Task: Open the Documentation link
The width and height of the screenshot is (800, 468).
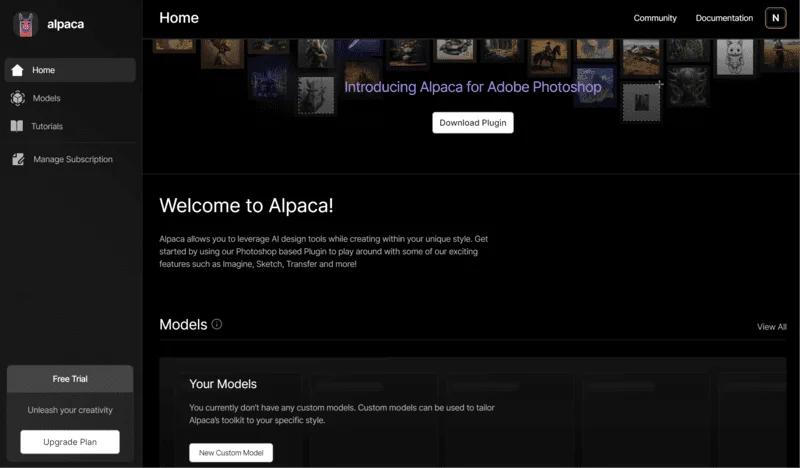Action: pos(724,18)
